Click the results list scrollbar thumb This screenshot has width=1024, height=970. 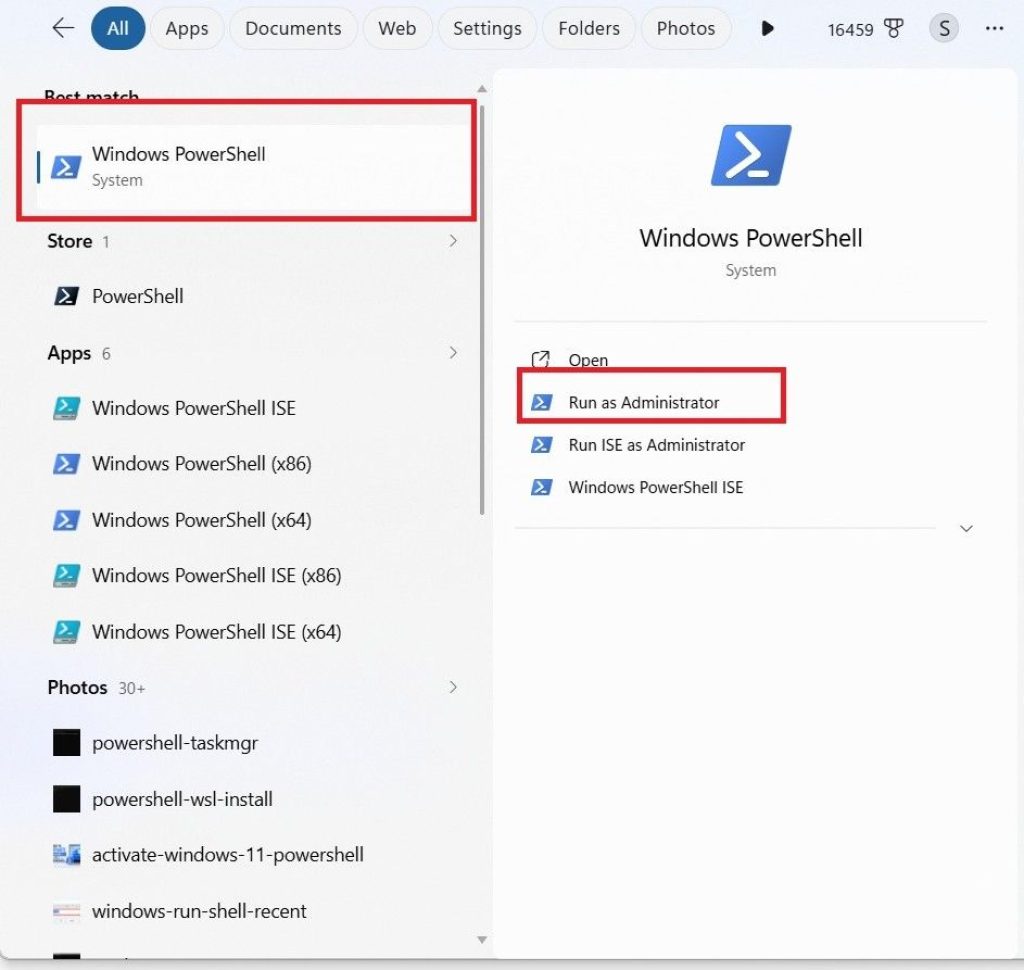coord(482,310)
